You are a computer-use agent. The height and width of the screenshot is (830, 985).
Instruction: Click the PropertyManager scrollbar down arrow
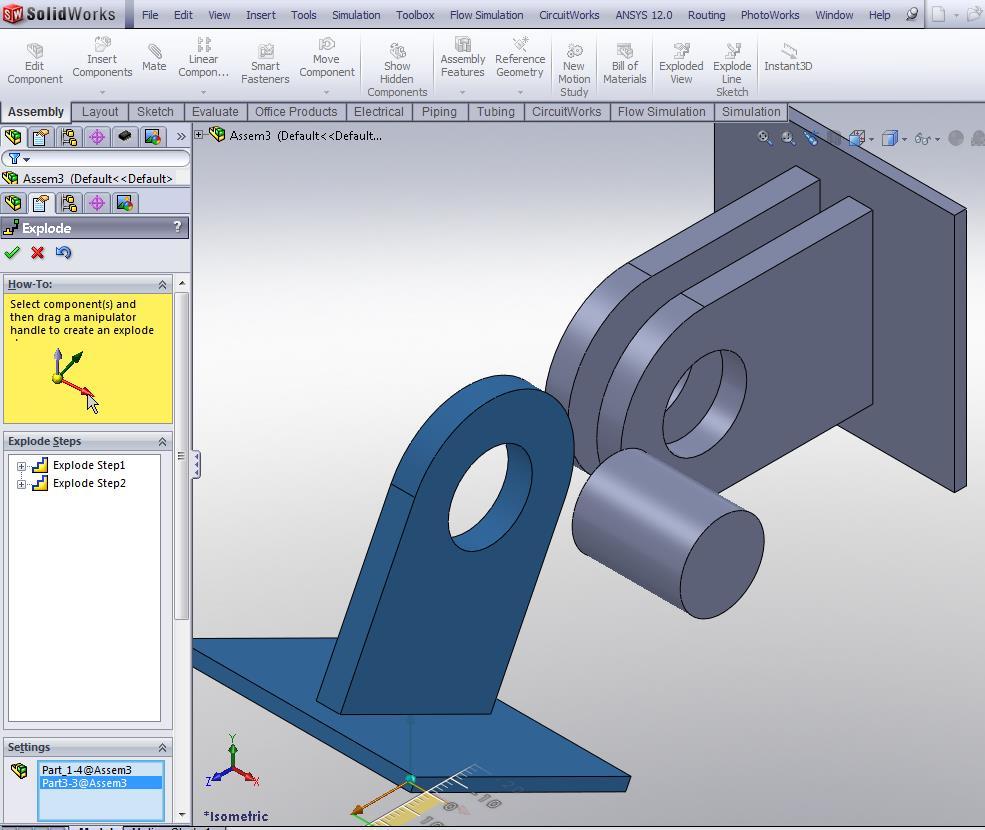click(182, 815)
